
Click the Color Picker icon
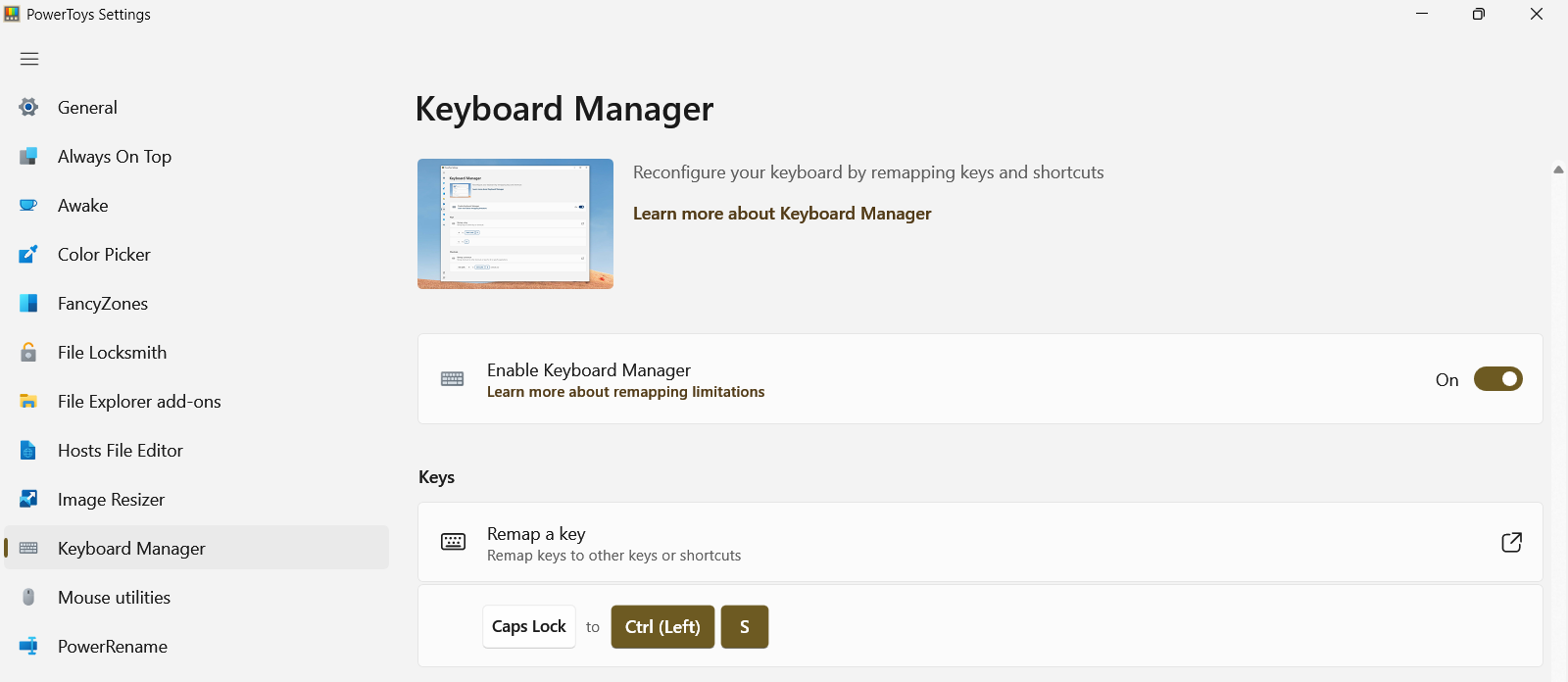coord(28,255)
